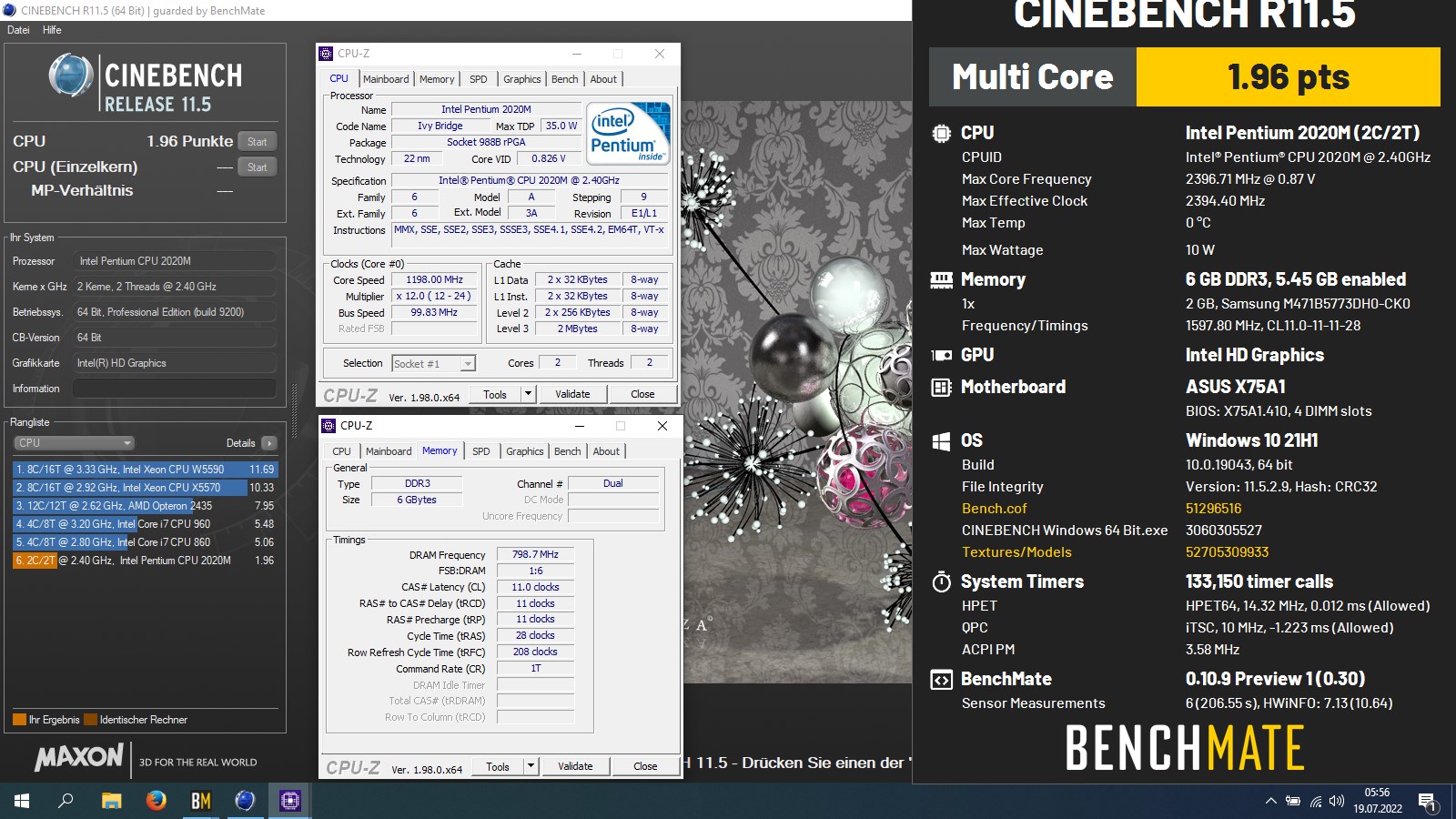Screen dimensions: 1456x819
Task: Click Close button in lower CPU-Z window
Action: [x=645, y=766]
